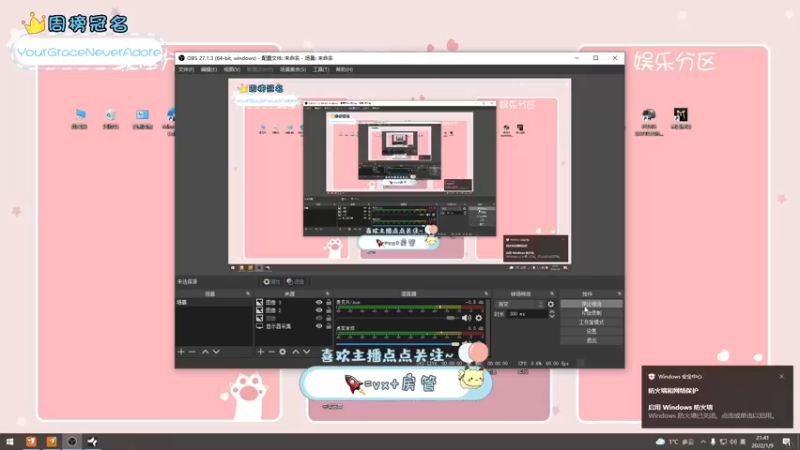Toggle visibility of 图像 2 source
This screenshot has width=800, height=450.
point(319,310)
